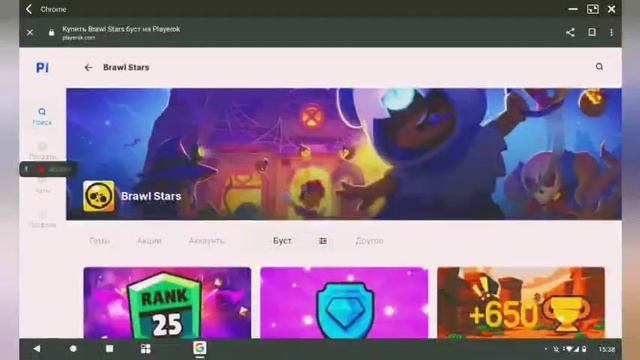Open the apps grid icon in taskbar
640x360 pixels.
click(x=146, y=349)
